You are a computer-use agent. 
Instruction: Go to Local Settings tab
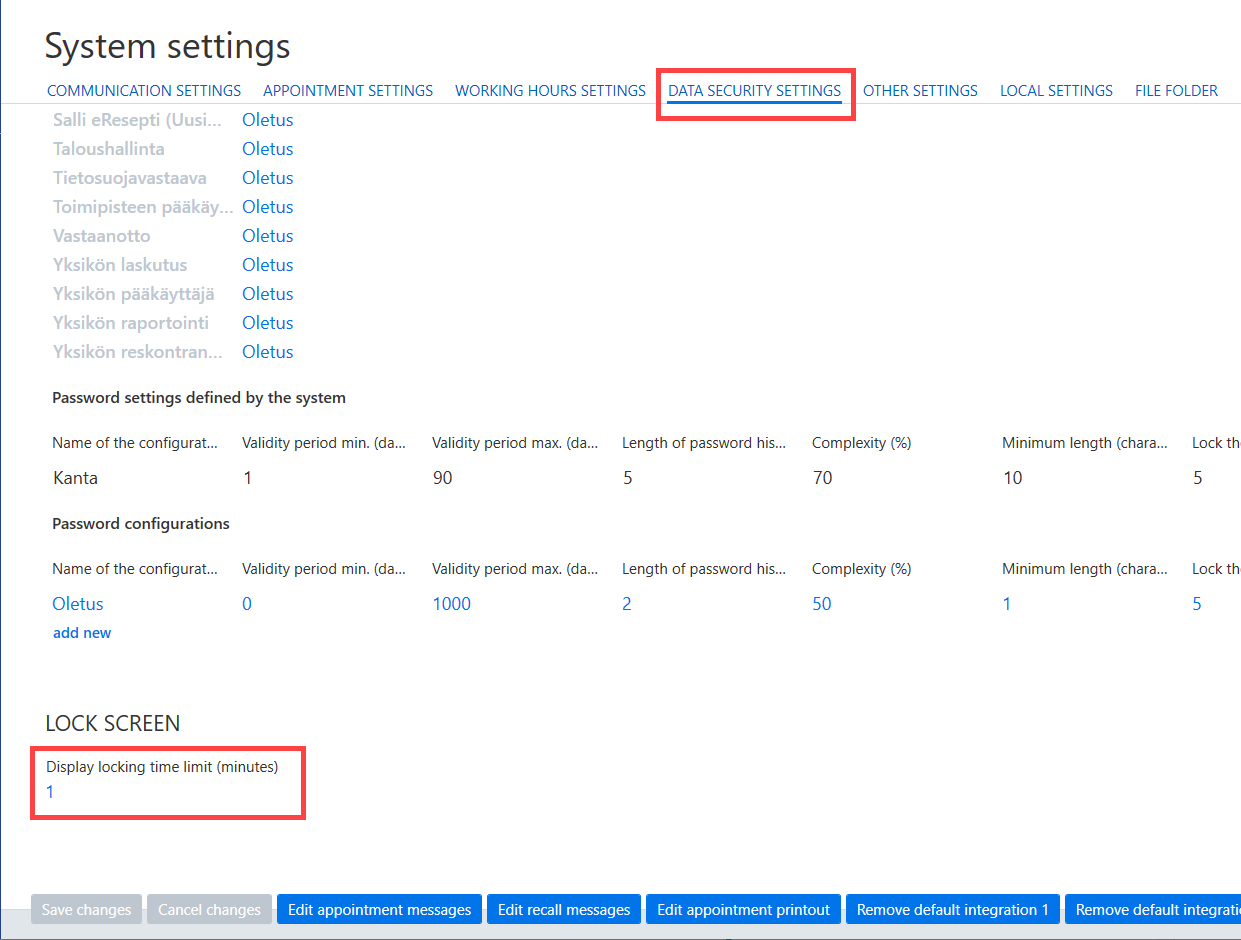(1056, 90)
